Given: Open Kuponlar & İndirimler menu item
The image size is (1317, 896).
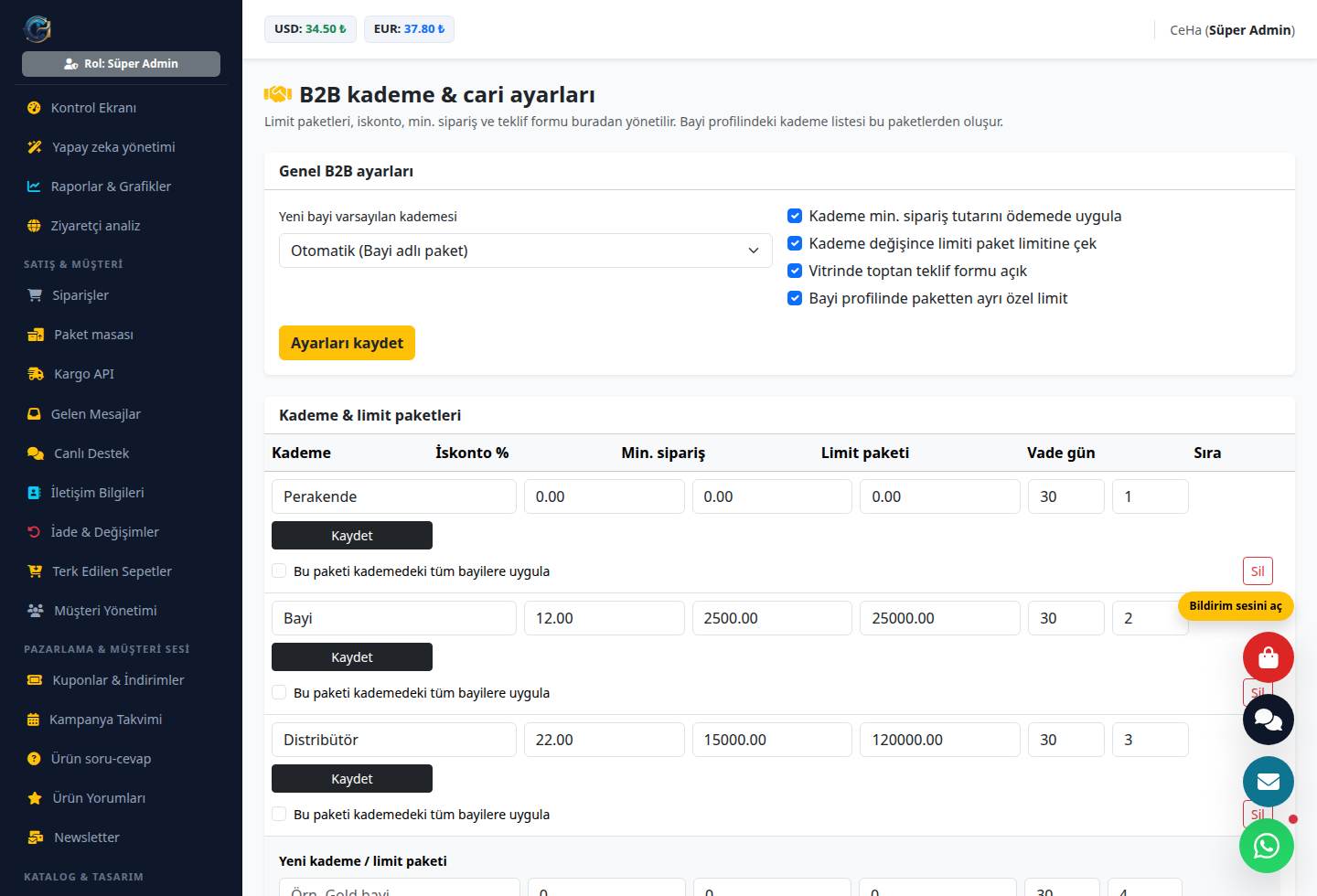Looking at the screenshot, I should pyautogui.click(x=119, y=680).
